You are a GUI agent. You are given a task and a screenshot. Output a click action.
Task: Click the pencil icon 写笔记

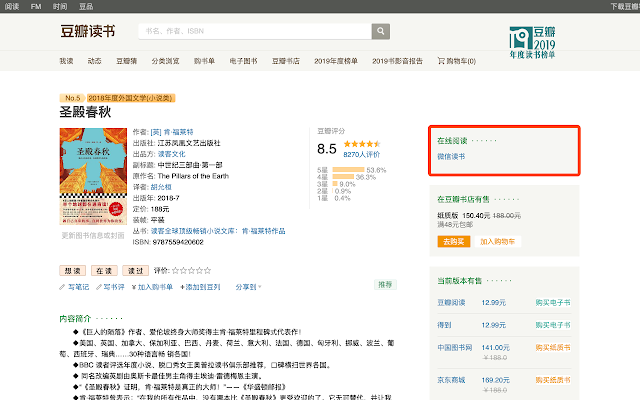click(64, 286)
